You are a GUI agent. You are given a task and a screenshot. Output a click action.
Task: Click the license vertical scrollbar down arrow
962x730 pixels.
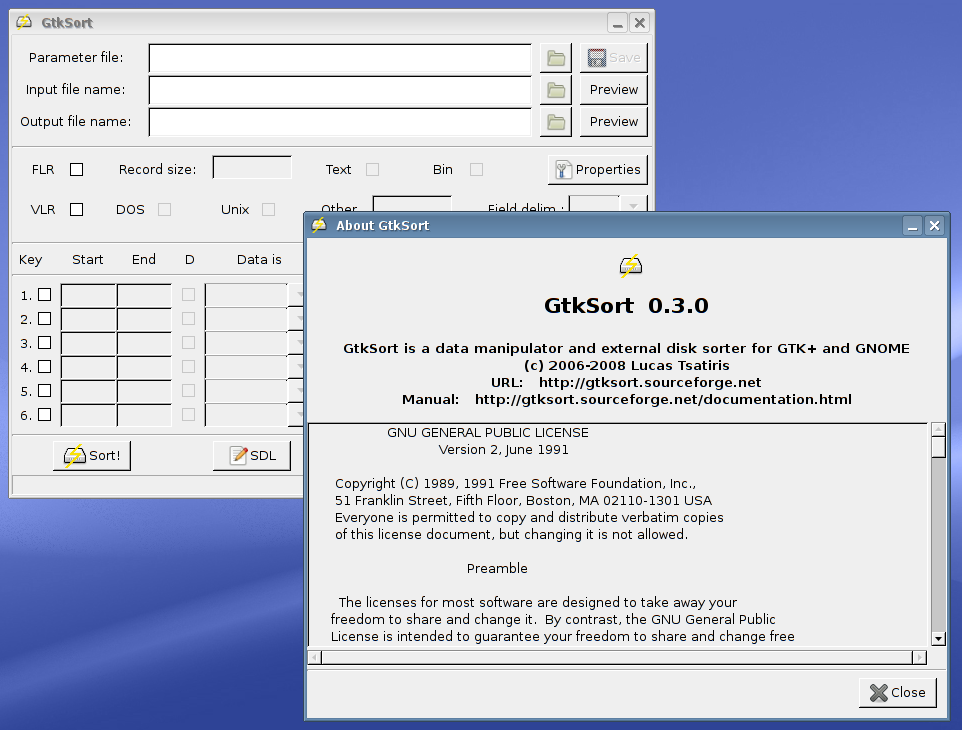click(938, 638)
